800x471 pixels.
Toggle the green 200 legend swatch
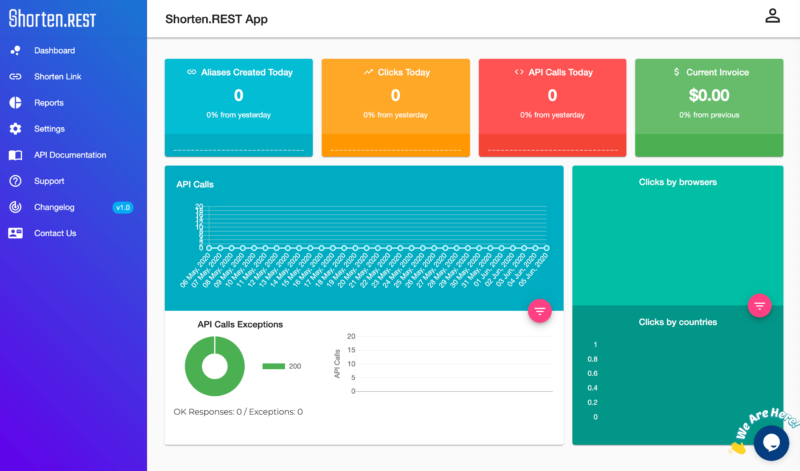273,366
